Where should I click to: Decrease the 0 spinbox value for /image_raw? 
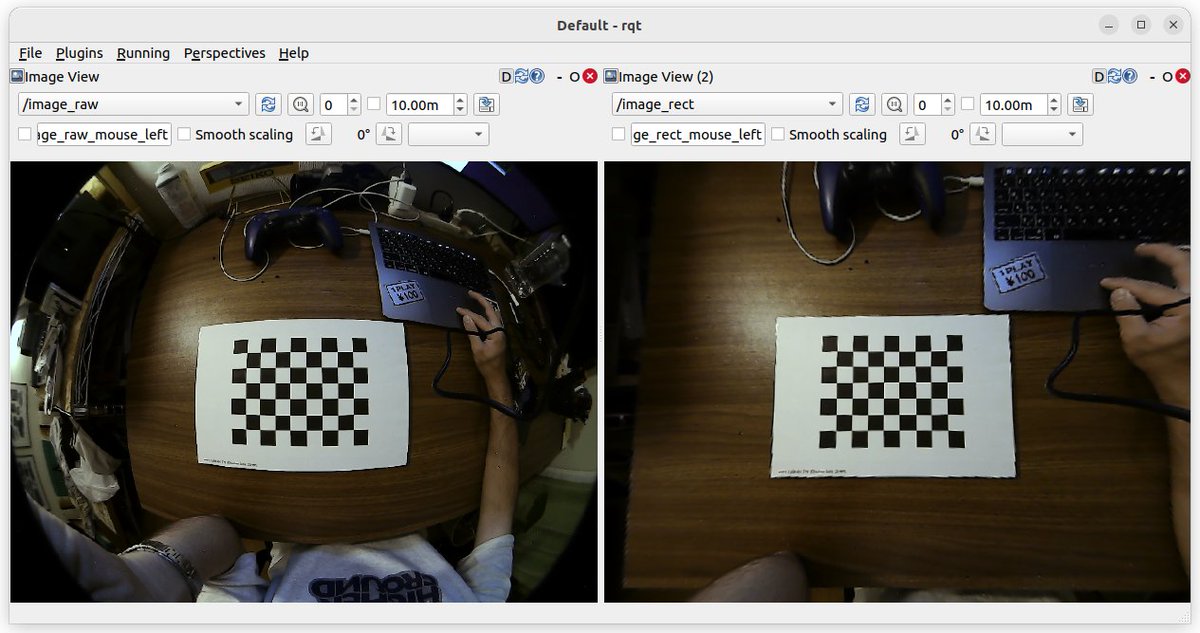click(x=354, y=110)
